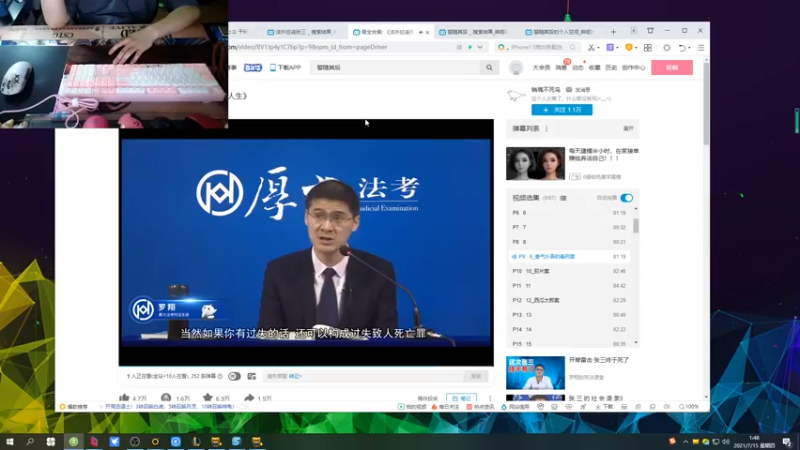Screen dimensions: 800x450
Task: Open the browser hamburger menu
Action: click(x=701, y=47)
